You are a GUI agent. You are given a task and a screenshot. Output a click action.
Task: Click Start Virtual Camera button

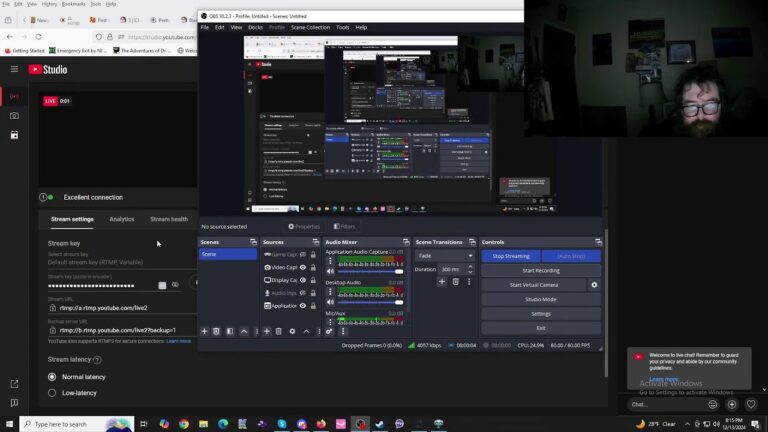point(533,285)
